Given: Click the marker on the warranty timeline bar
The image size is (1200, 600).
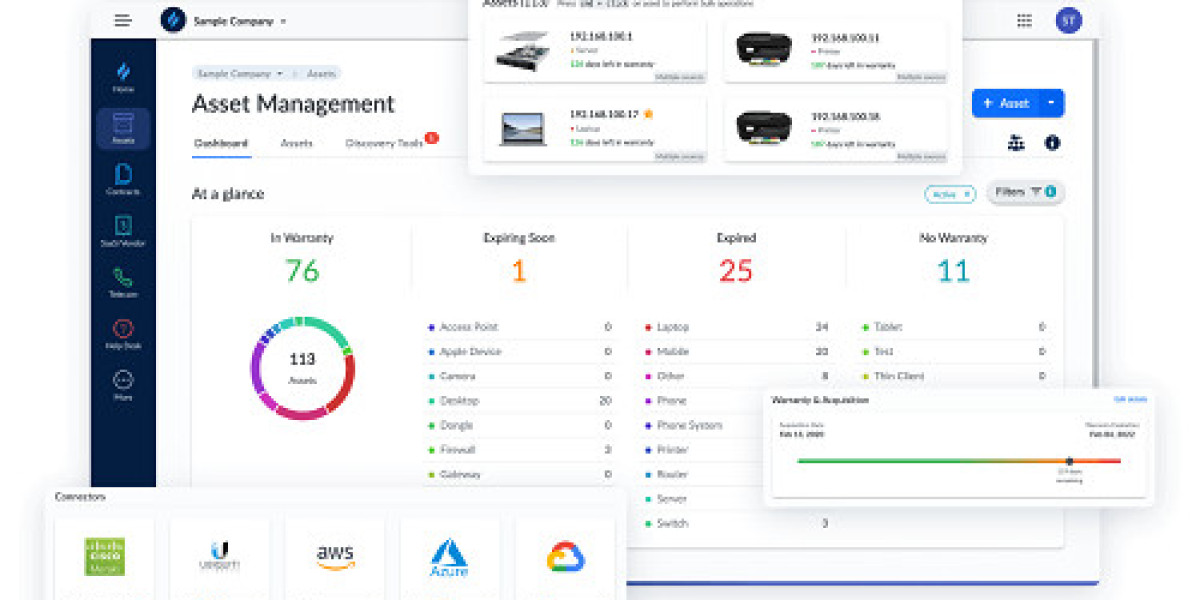Looking at the screenshot, I should [x=1069, y=461].
